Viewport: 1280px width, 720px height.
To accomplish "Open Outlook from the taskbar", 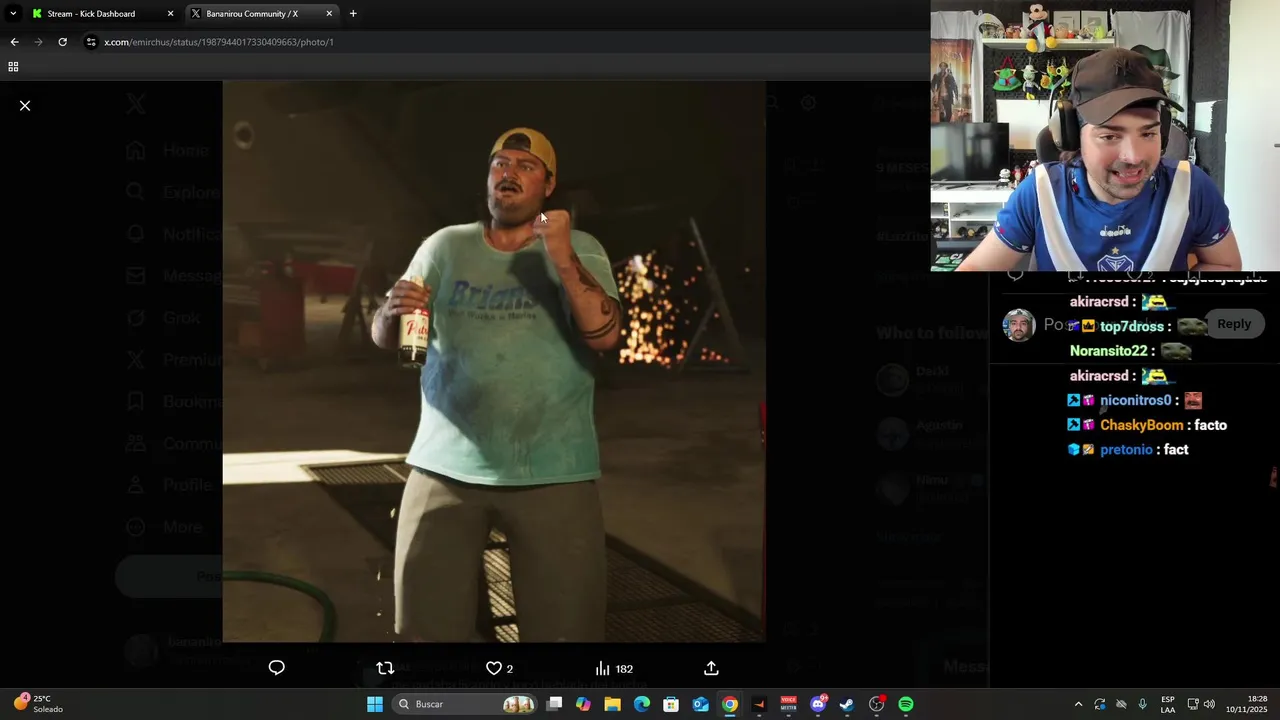I will 700,704.
